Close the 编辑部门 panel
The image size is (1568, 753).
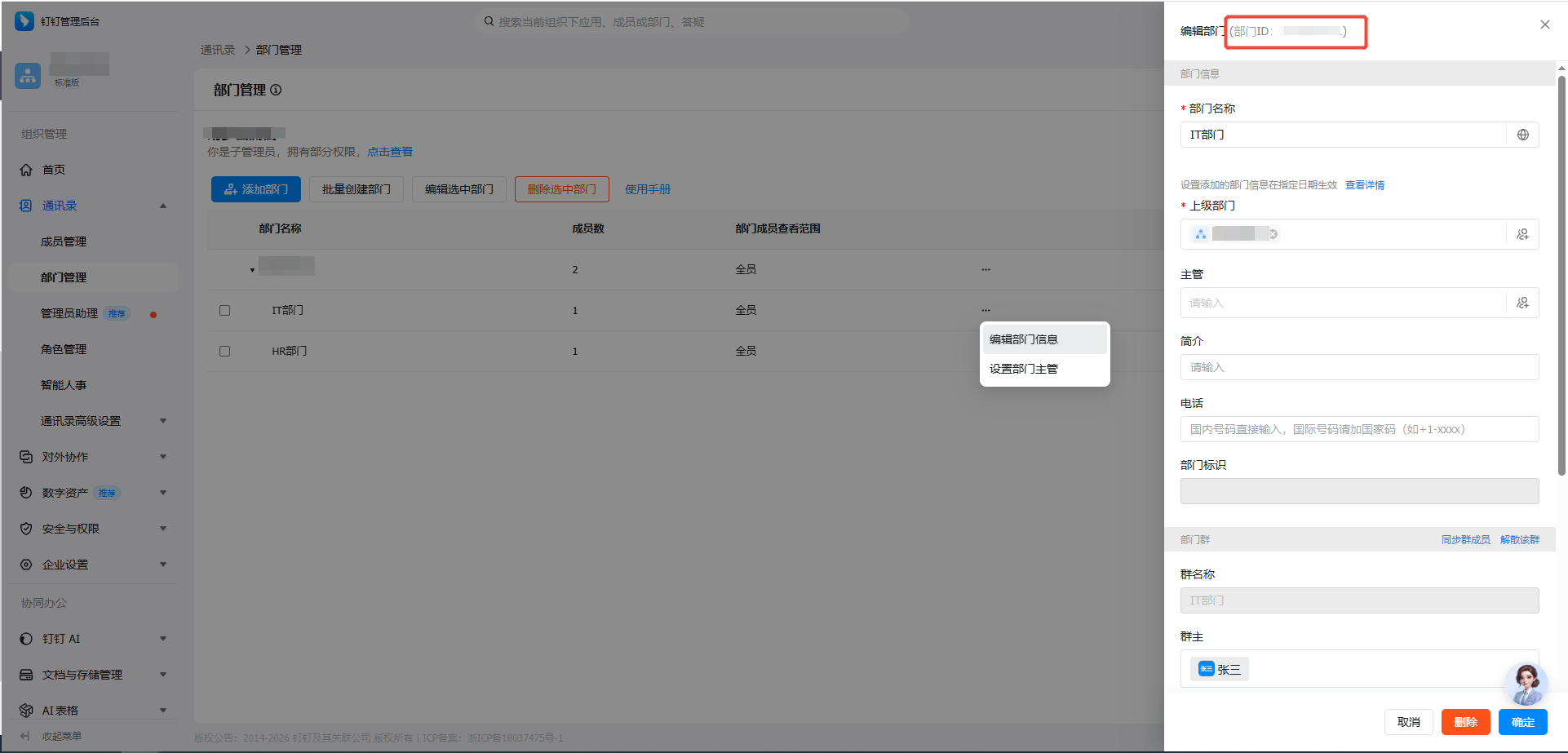pyautogui.click(x=1545, y=24)
